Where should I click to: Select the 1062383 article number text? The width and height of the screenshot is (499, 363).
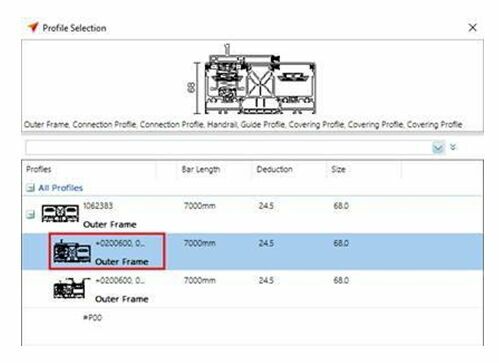pos(98,206)
